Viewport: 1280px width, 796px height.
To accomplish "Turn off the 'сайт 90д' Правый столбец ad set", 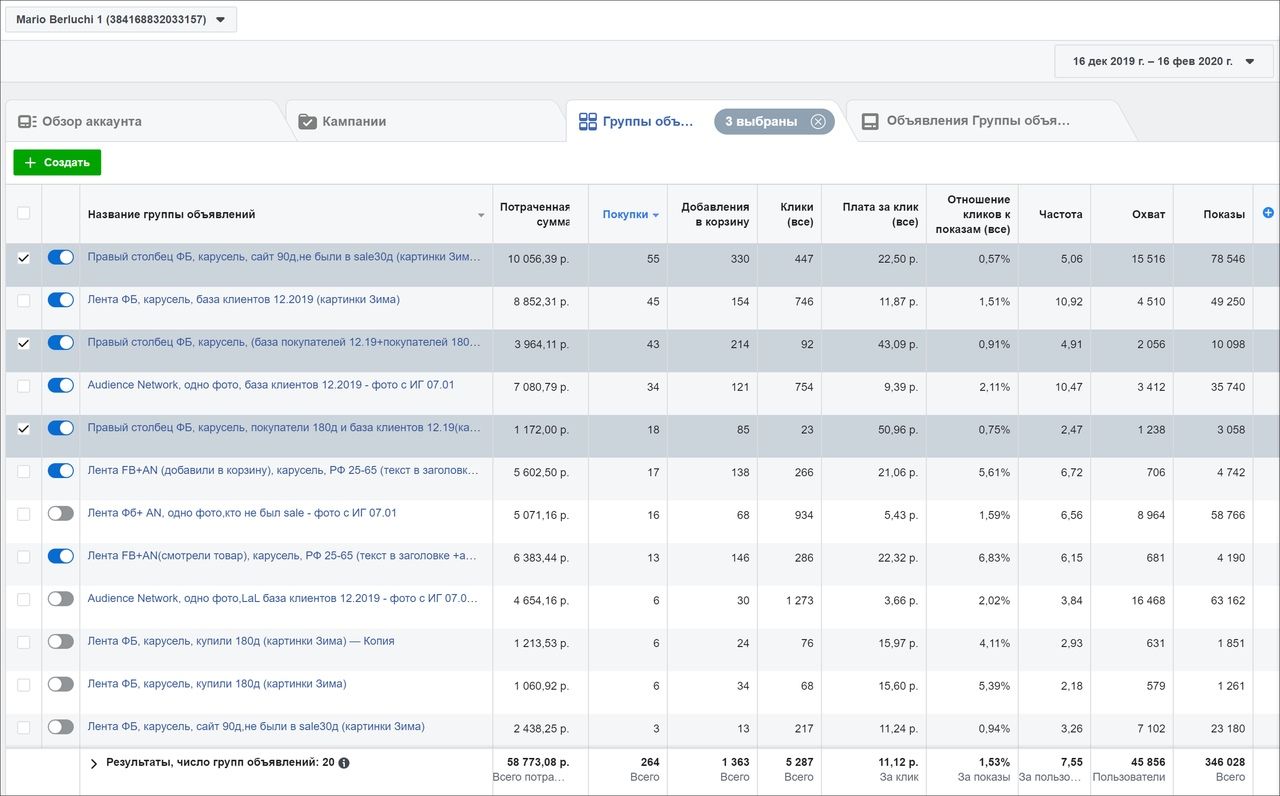I will coord(61,257).
